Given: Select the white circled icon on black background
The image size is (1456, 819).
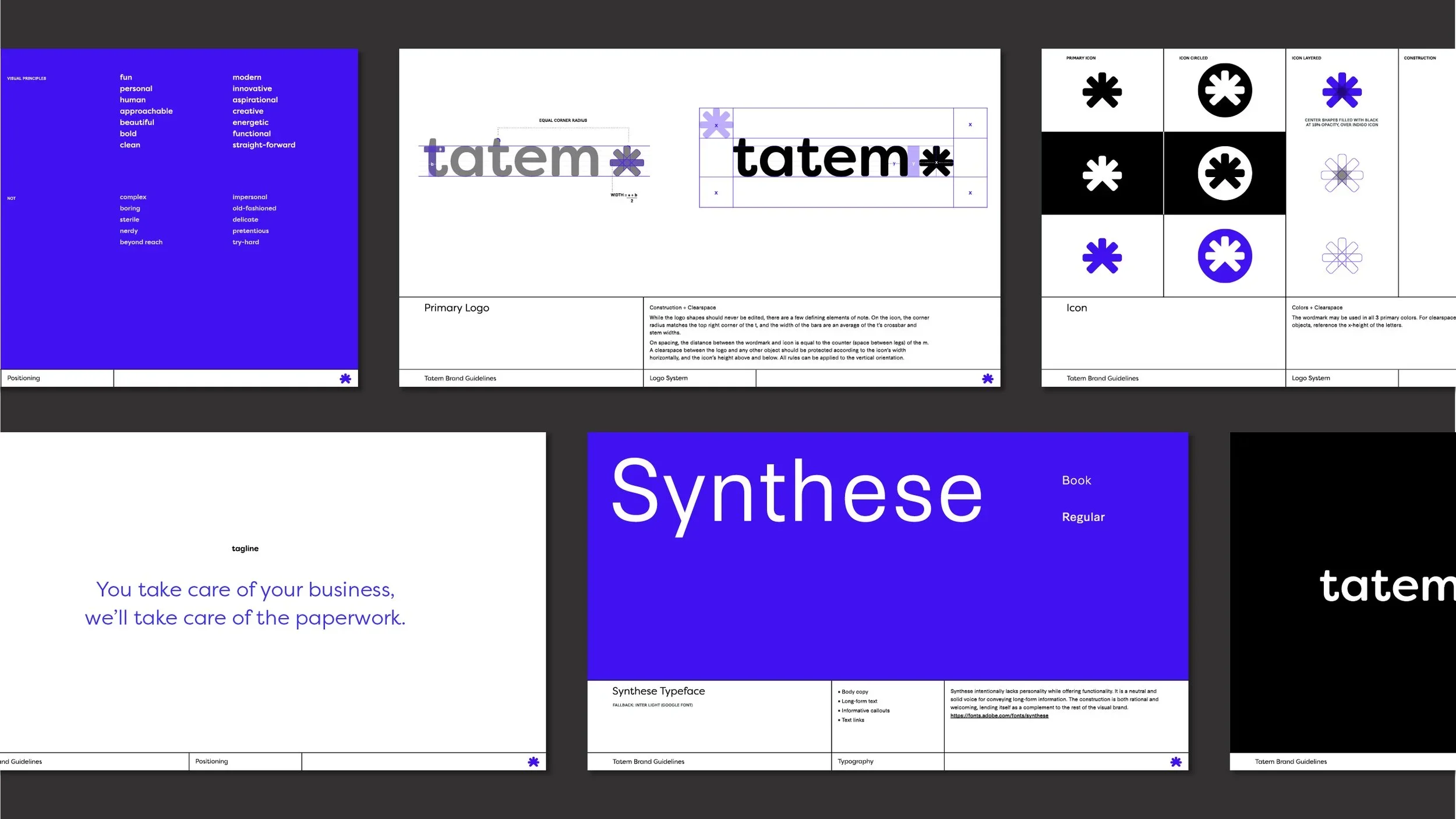Looking at the screenshot, I should [1225, 174].
